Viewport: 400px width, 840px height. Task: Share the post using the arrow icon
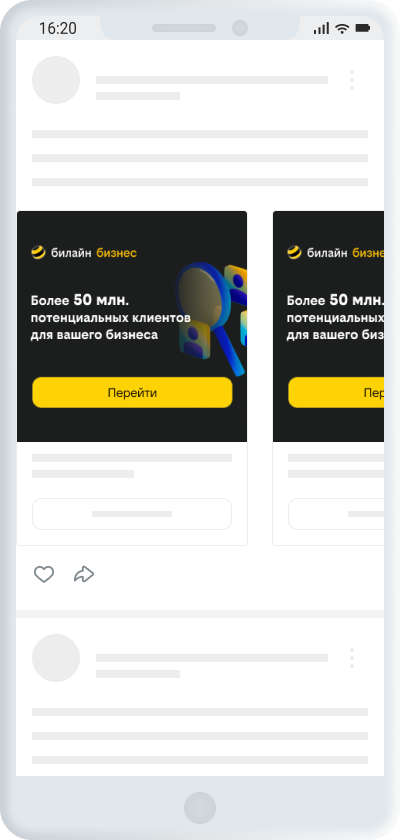click(x=84, y=574)
